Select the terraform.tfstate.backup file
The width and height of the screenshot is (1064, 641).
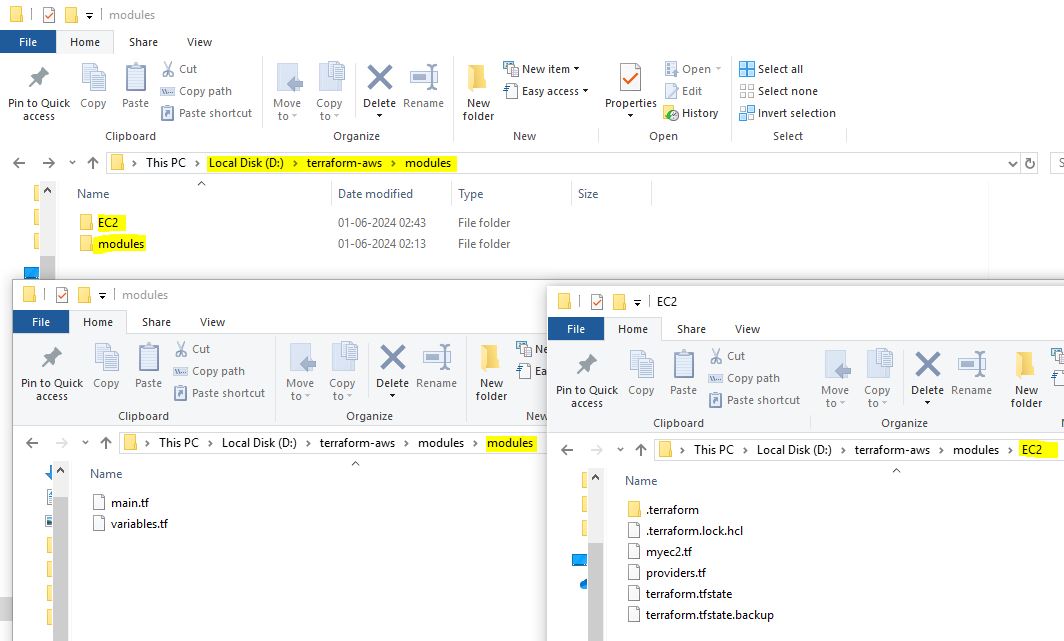click(709, 615)
